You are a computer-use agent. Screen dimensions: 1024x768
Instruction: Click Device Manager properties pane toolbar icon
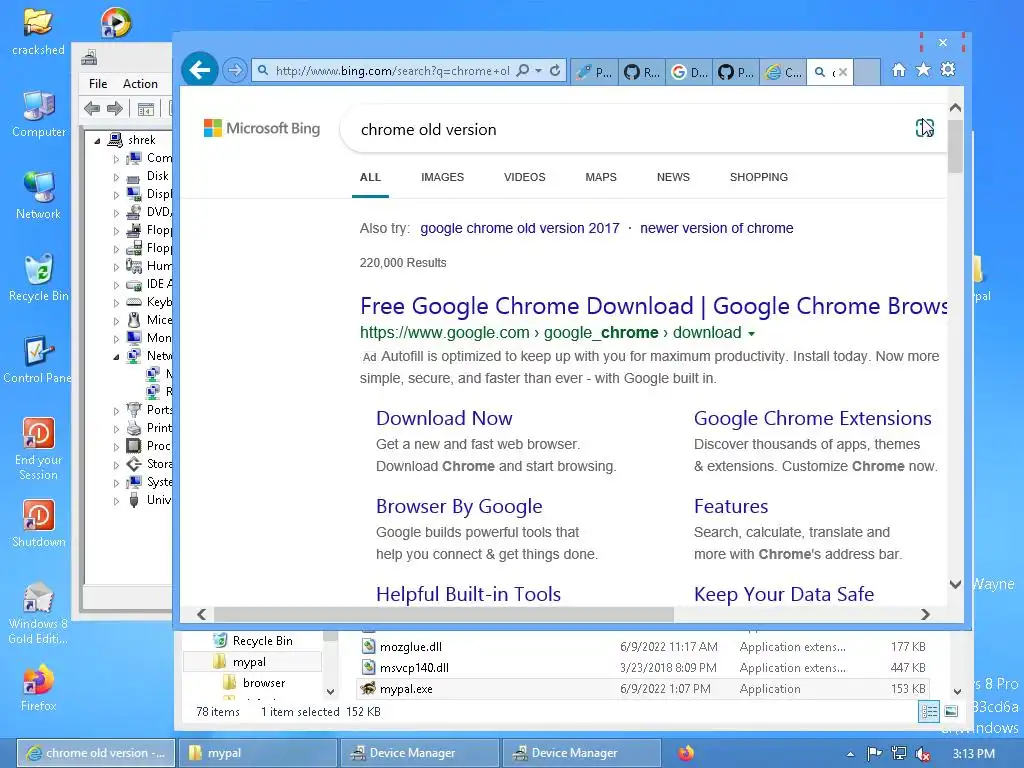(146, 109)
